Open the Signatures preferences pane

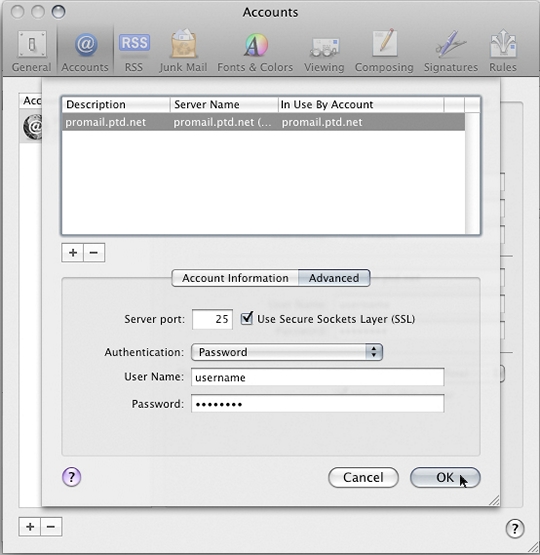[451, 51]
